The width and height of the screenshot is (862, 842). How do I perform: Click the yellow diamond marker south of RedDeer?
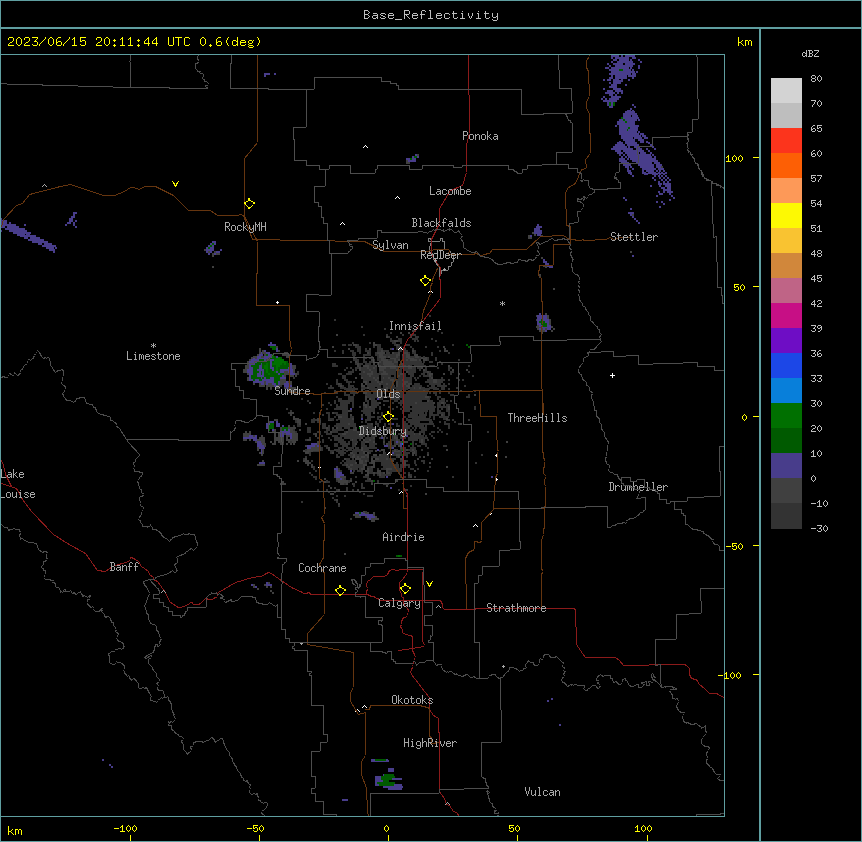(425, 281)
